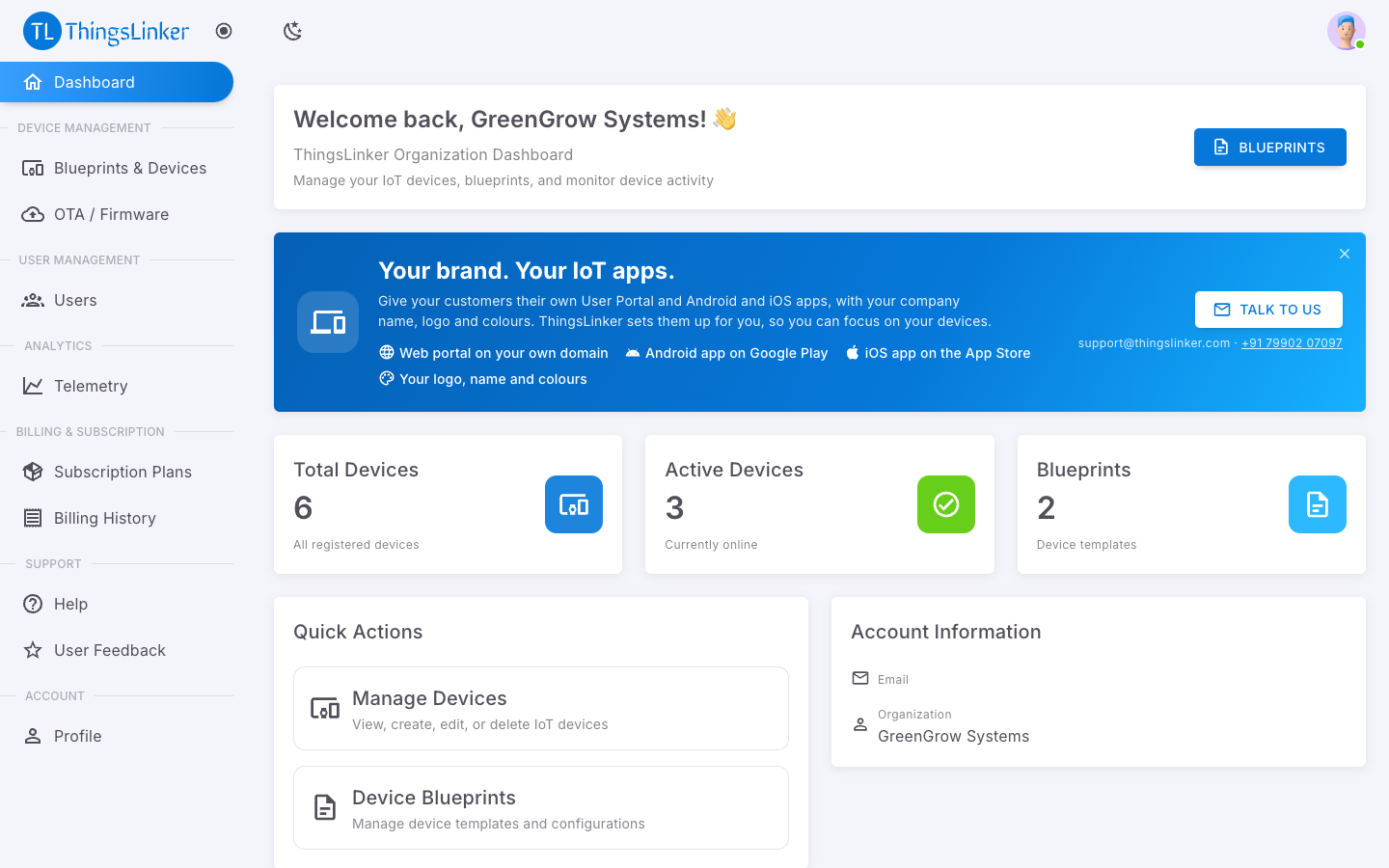Click the Help question mark icon
The width and height of the screenshot is (1389, 868).
pos(33,604)
